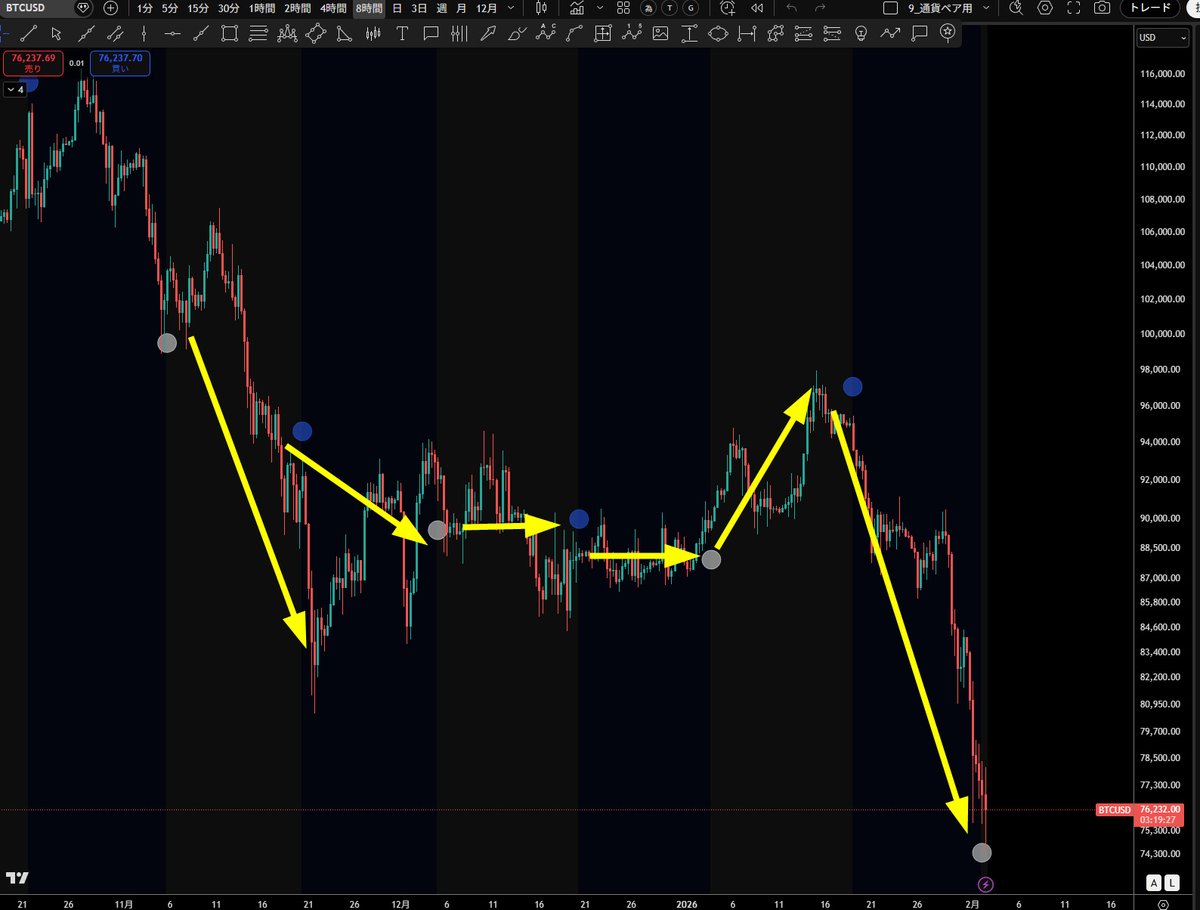Click the blue 買い buy button
Viewport: 1200px width, 910px height.
pos(120,64)
